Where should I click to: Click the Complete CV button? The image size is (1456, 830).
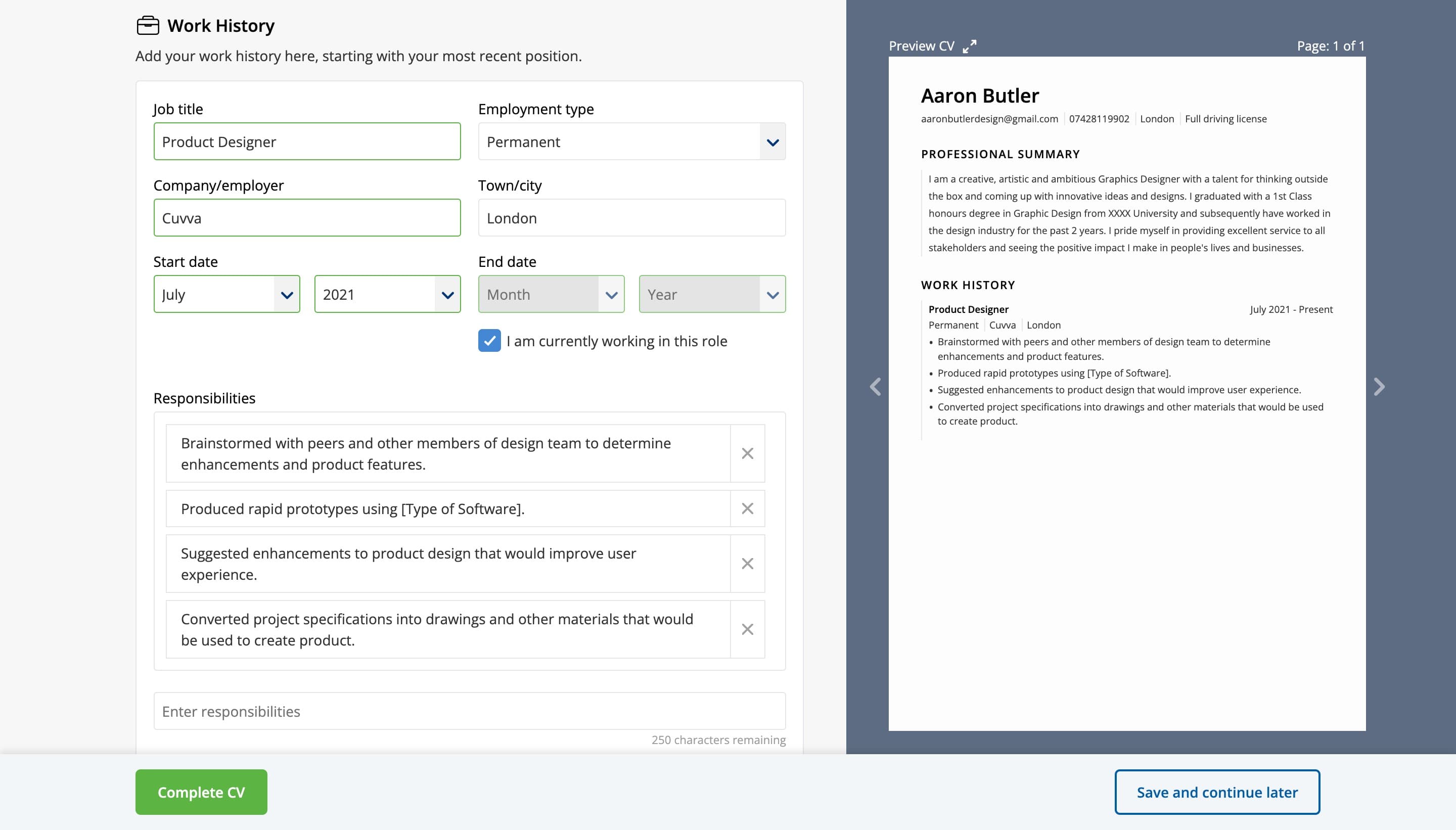pyautogui.click(x=201, y=792)
